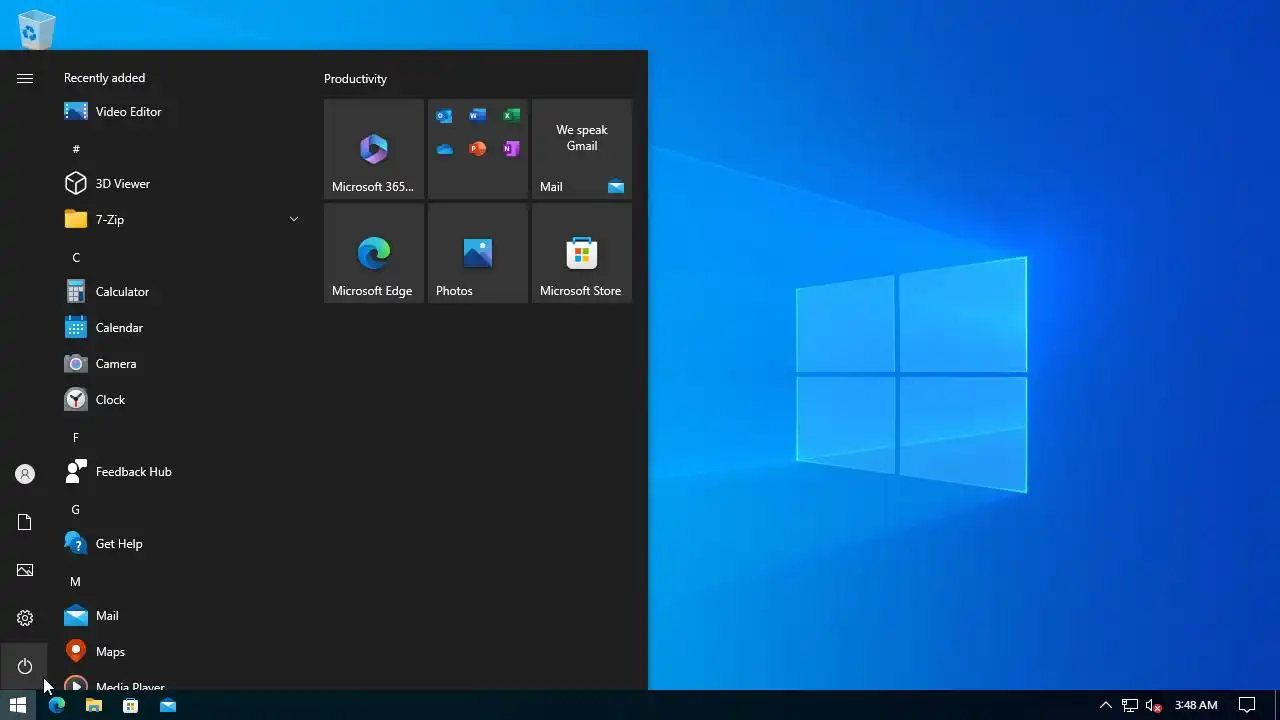This screenshot has width=1280, height=720.
Task: Open OneDrive icon in Office tile
Action: 445,149
